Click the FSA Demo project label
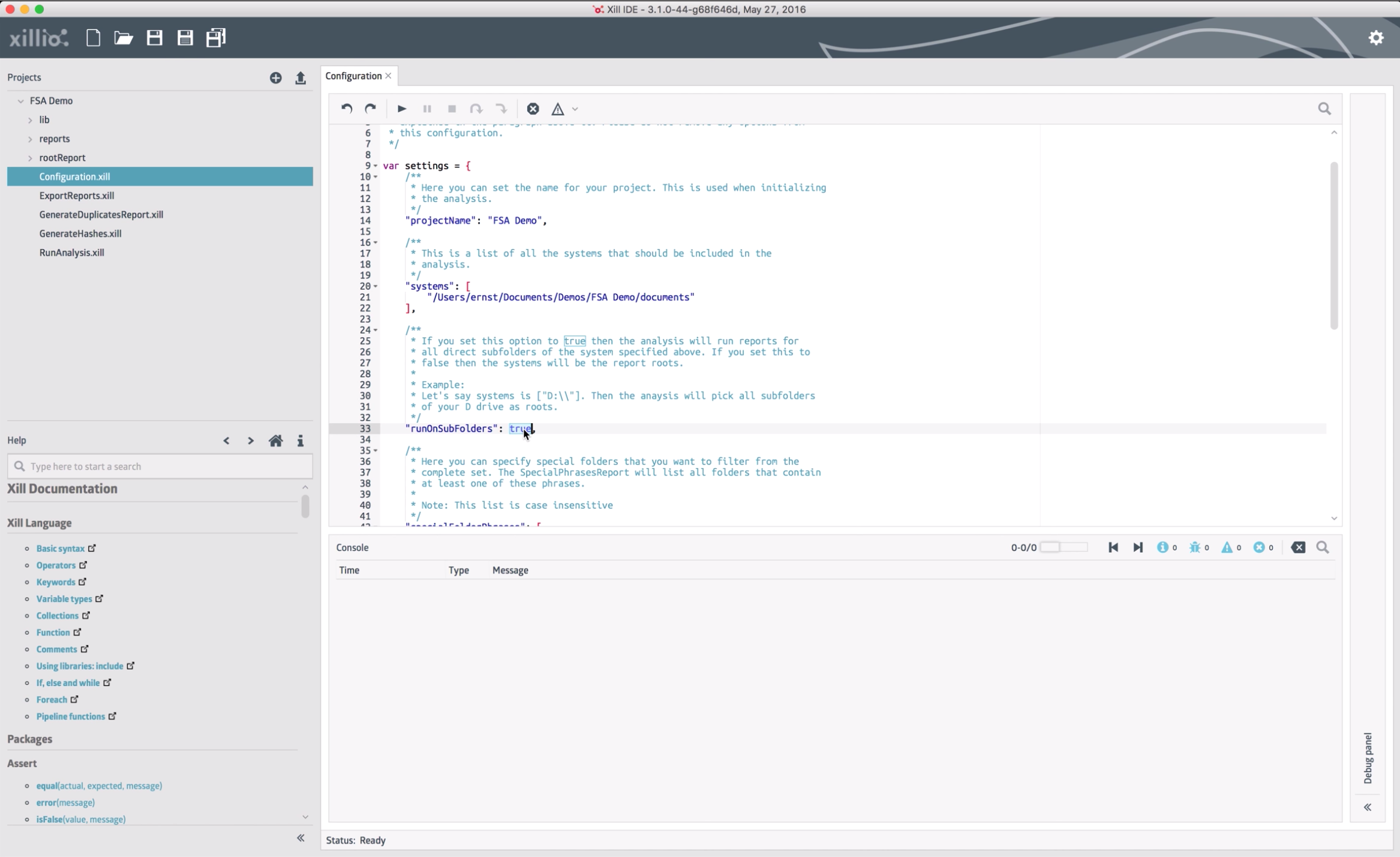 pyautogui.click(x=51, y=100)
